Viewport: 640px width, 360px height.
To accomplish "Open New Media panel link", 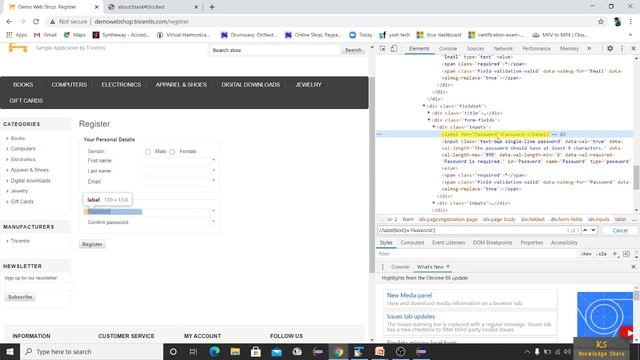I will coord(409,295).
